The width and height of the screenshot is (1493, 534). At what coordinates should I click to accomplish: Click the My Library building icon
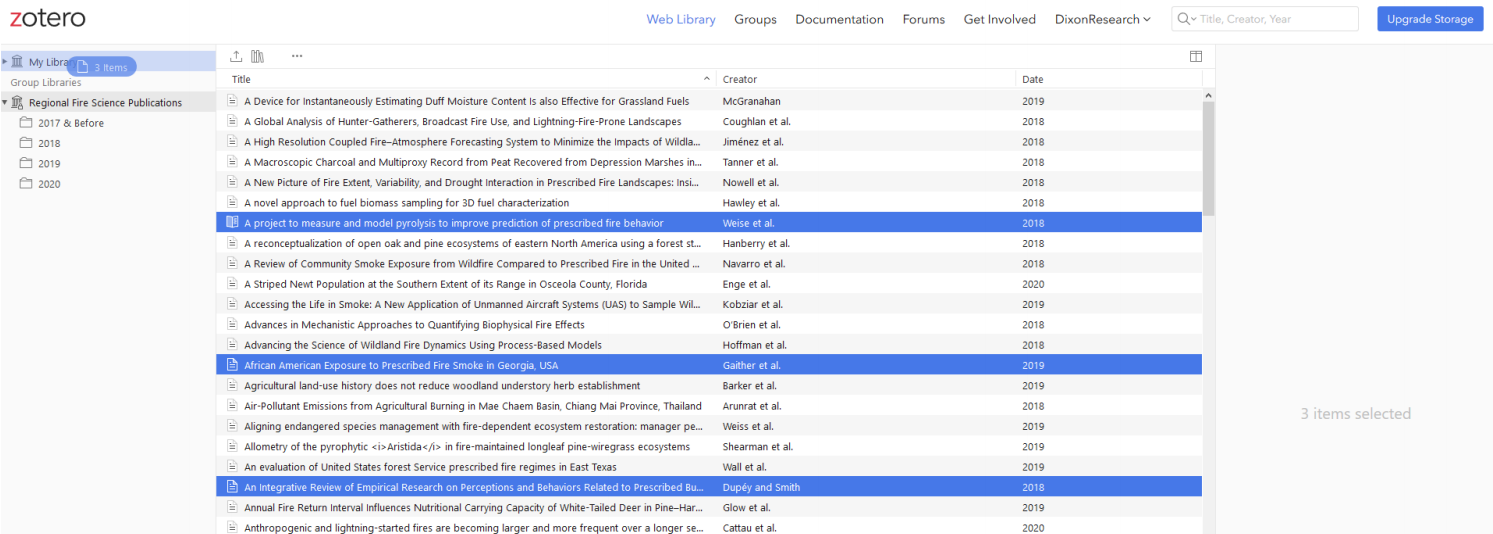click(17, 62)
